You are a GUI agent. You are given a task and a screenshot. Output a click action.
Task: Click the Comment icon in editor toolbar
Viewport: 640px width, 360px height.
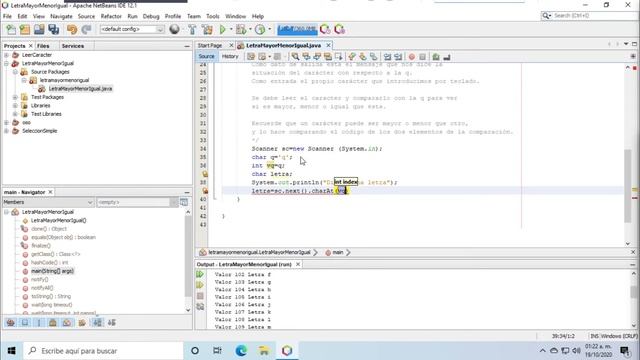(x=436, y=57)
